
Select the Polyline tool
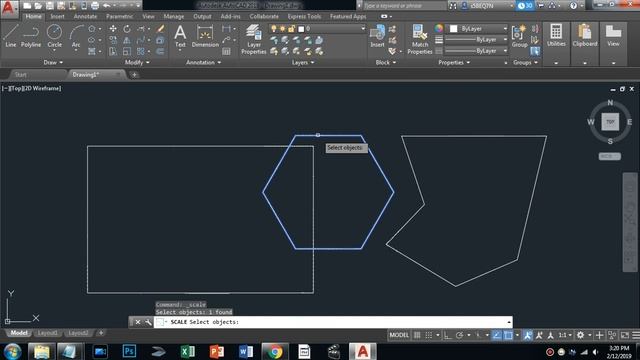point(31,36)
